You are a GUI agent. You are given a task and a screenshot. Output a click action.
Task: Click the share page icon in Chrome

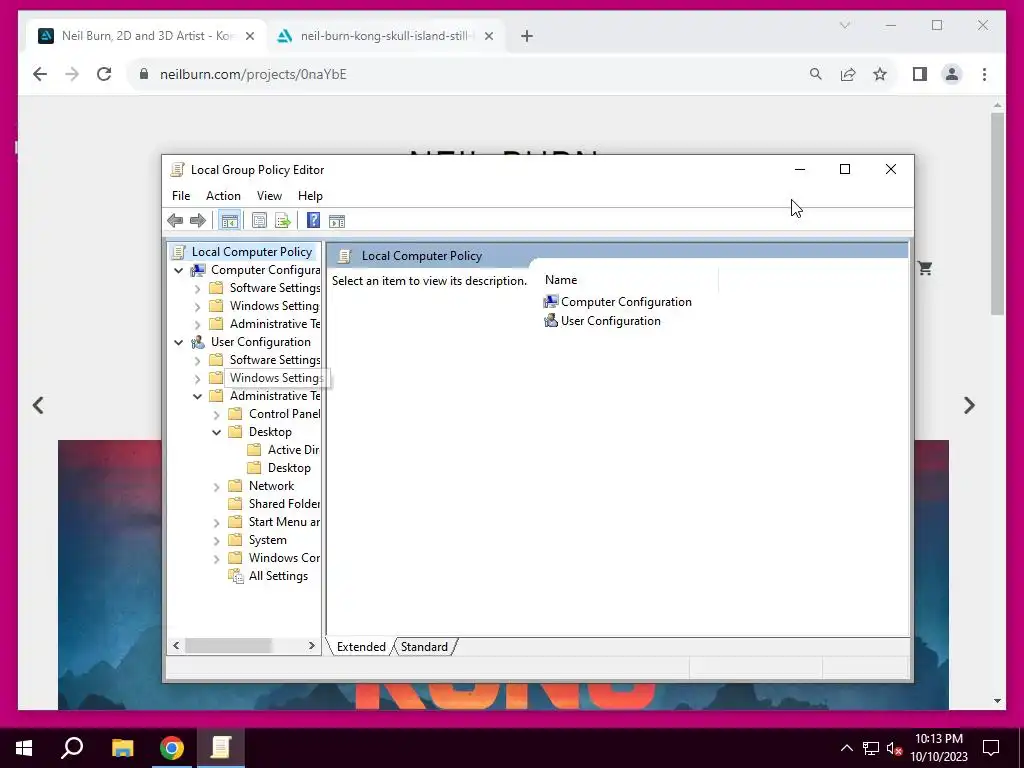(x=848, y=74)
